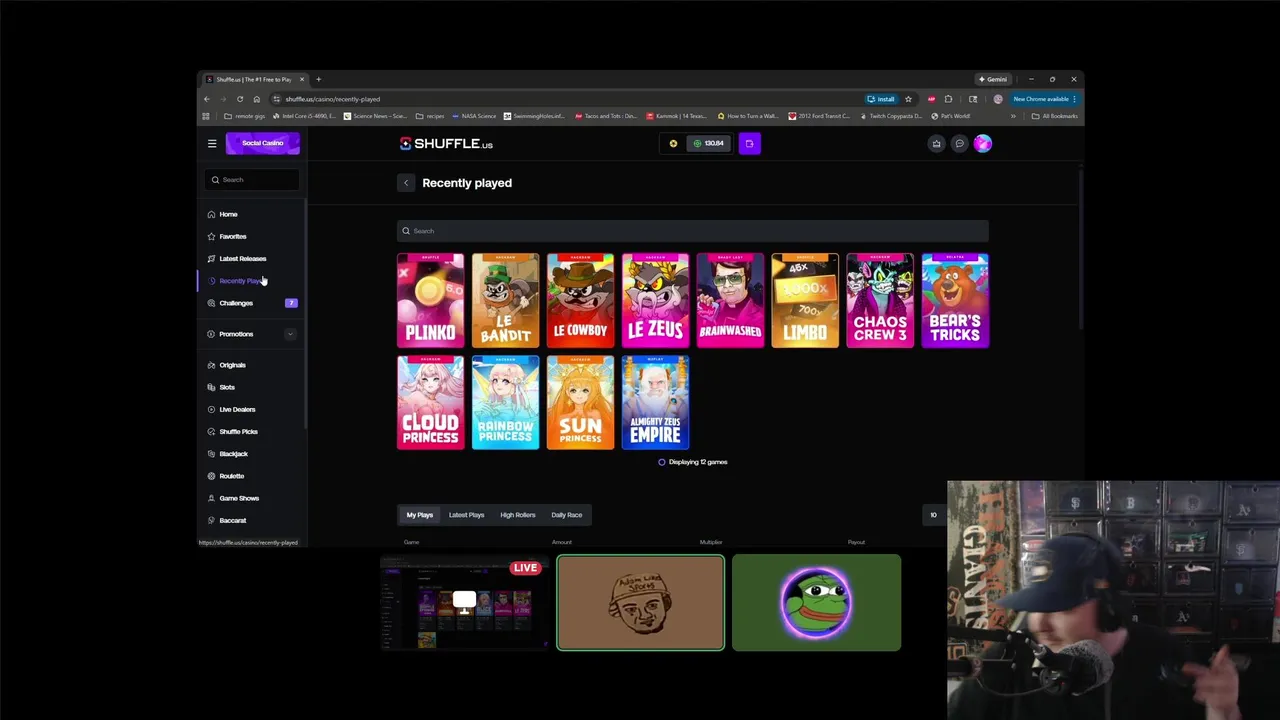Select the LIVE screen-share thumbnail
The height and width of the screenshot is (720, 1280).
pyautogui.click(x=465, y=603)
